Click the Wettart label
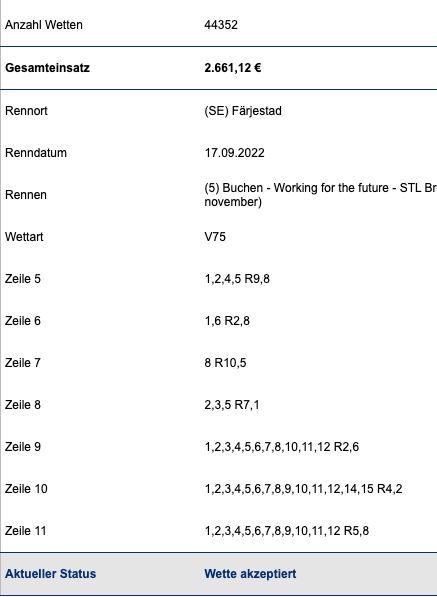Viewport: 437px width, 597px height. point(24,237)
